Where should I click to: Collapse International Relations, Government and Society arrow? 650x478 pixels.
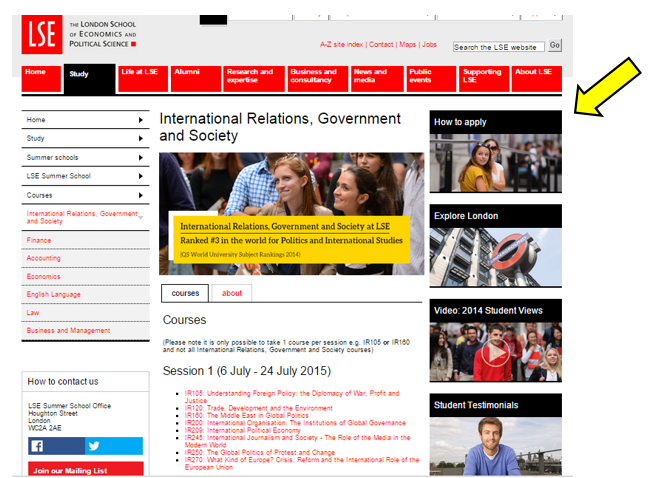pyautogui.click(x=141, y=218)
